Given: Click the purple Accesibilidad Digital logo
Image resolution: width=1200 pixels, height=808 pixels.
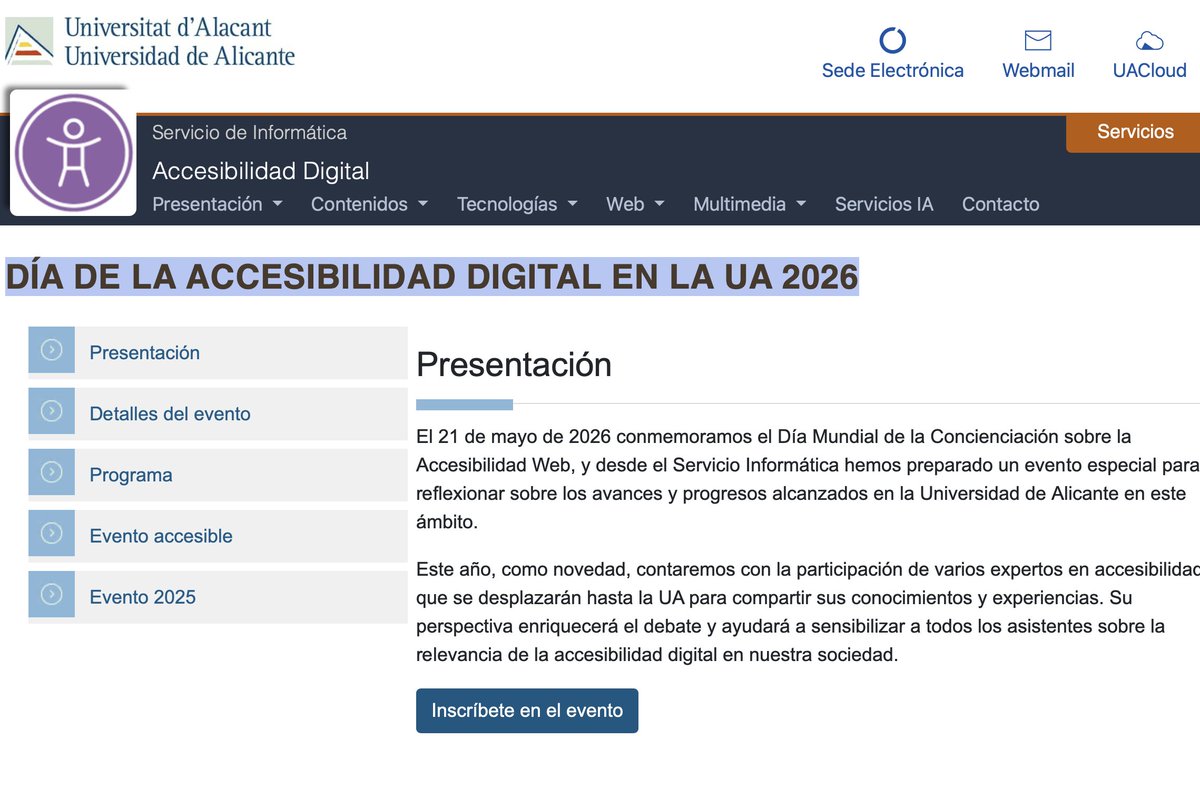Looking at the screenshot, I should [x=72, y=152].
